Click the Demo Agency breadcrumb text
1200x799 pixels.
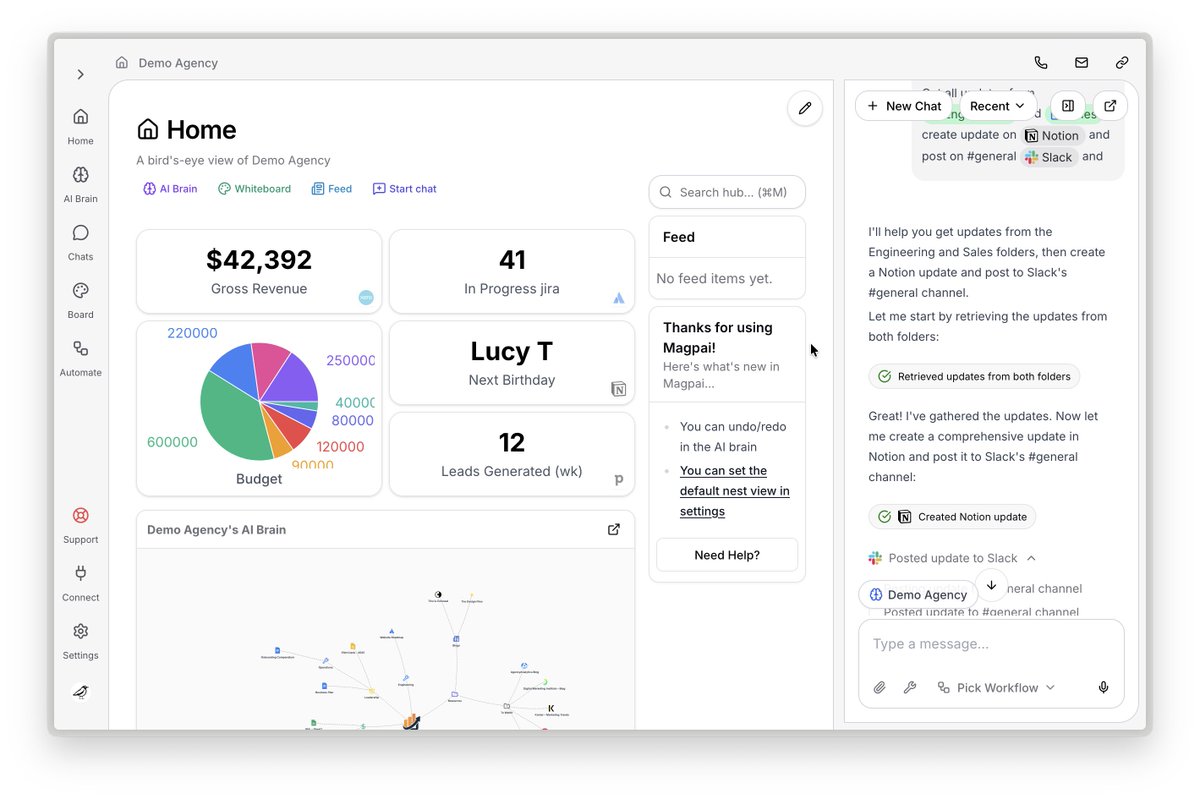(178, 63)
